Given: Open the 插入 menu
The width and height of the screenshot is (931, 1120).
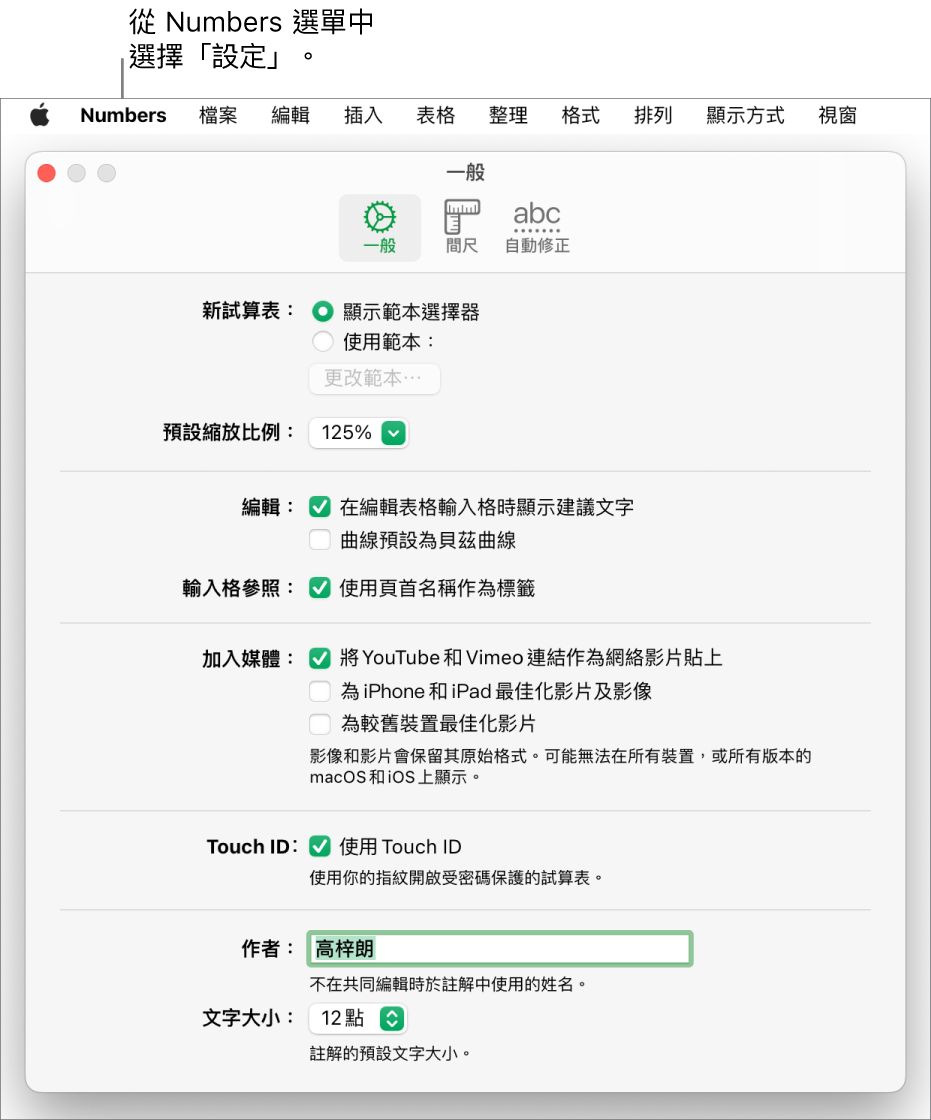Looking at the screenshot, I should point(363,115).
